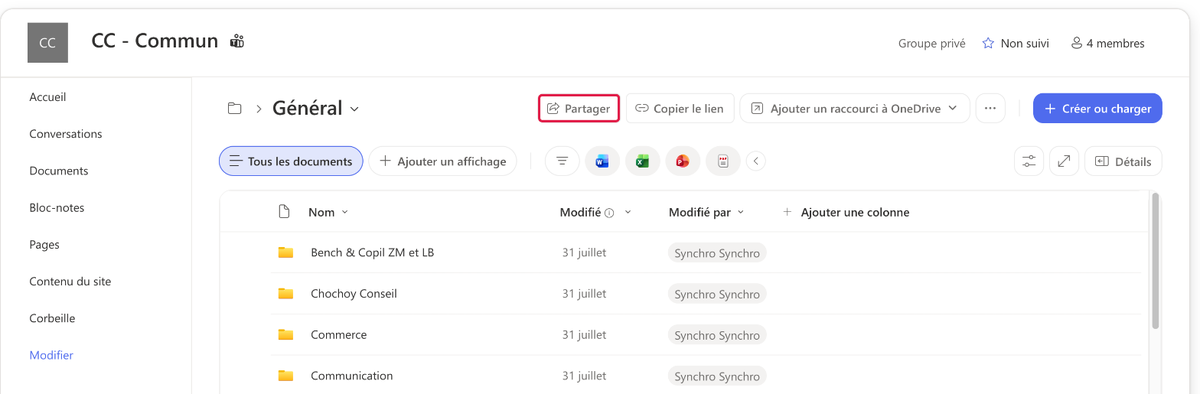Click folder icon of Communication row
Image resolution: width=1200 pixels, height=394 pixels.
click(x=285, y=376)
